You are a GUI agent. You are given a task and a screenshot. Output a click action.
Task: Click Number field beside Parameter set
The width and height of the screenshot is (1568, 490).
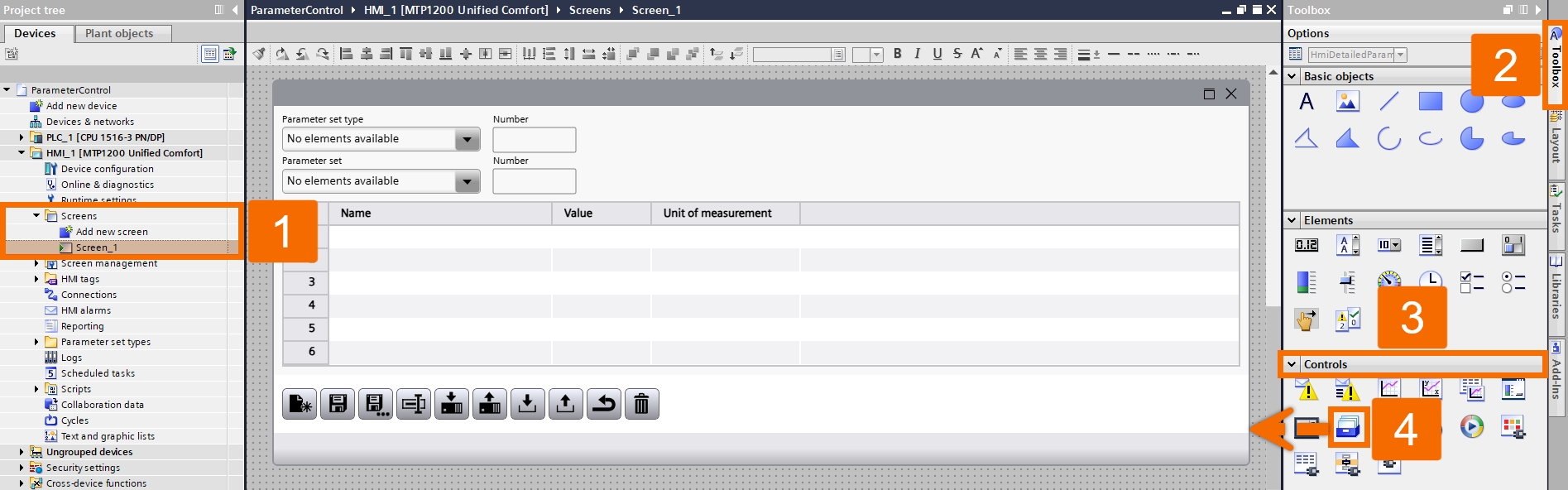tap(535, 181)
